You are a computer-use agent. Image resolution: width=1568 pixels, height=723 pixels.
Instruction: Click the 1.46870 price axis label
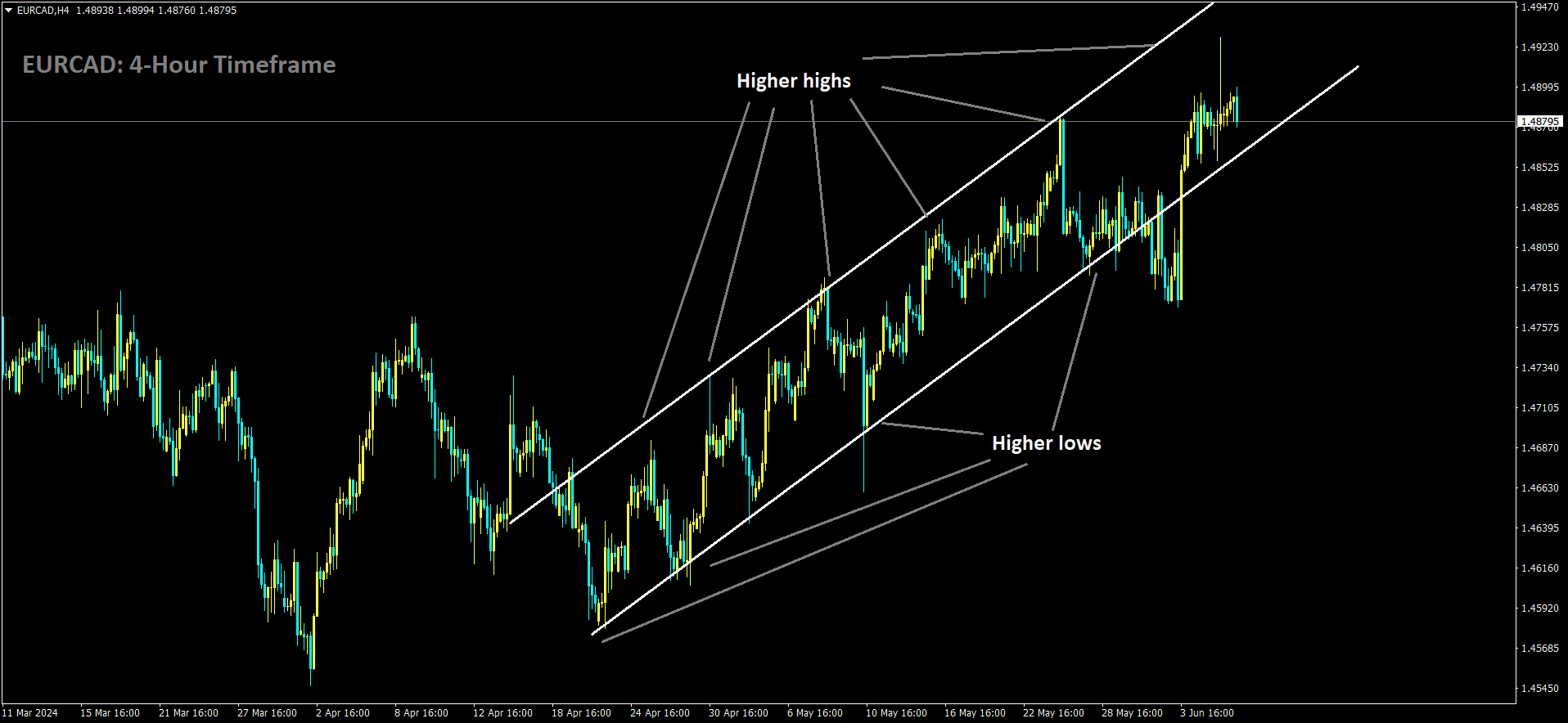[x=1539, y=447]
